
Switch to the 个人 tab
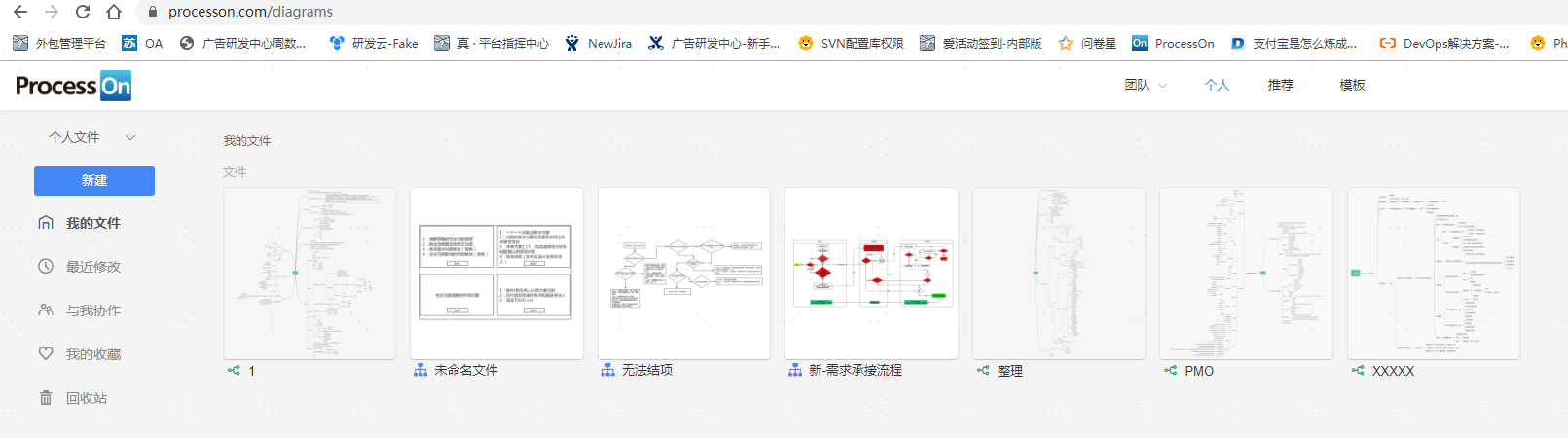pyautogui.click(x=1217, y=86)
